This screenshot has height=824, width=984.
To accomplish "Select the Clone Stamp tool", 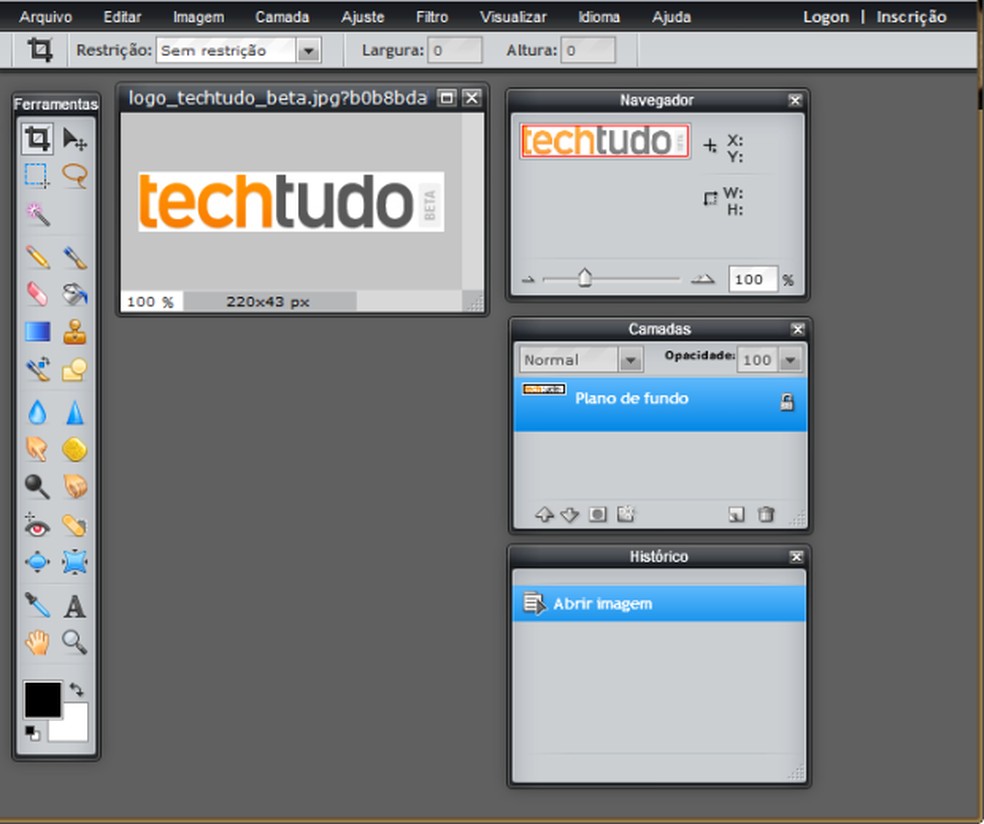I will 75,331.
